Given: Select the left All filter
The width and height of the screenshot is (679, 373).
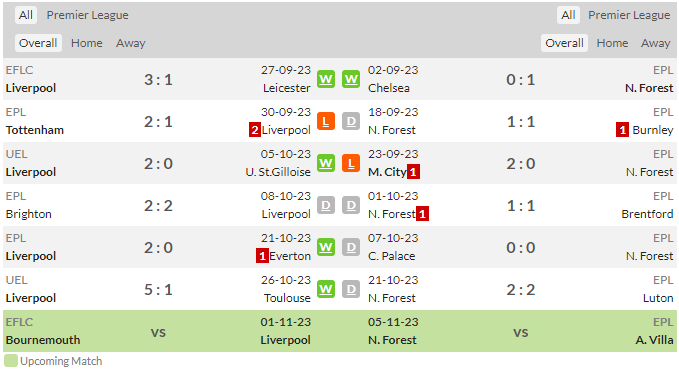Looking at the screenshot, I should (x=26, y=15).
